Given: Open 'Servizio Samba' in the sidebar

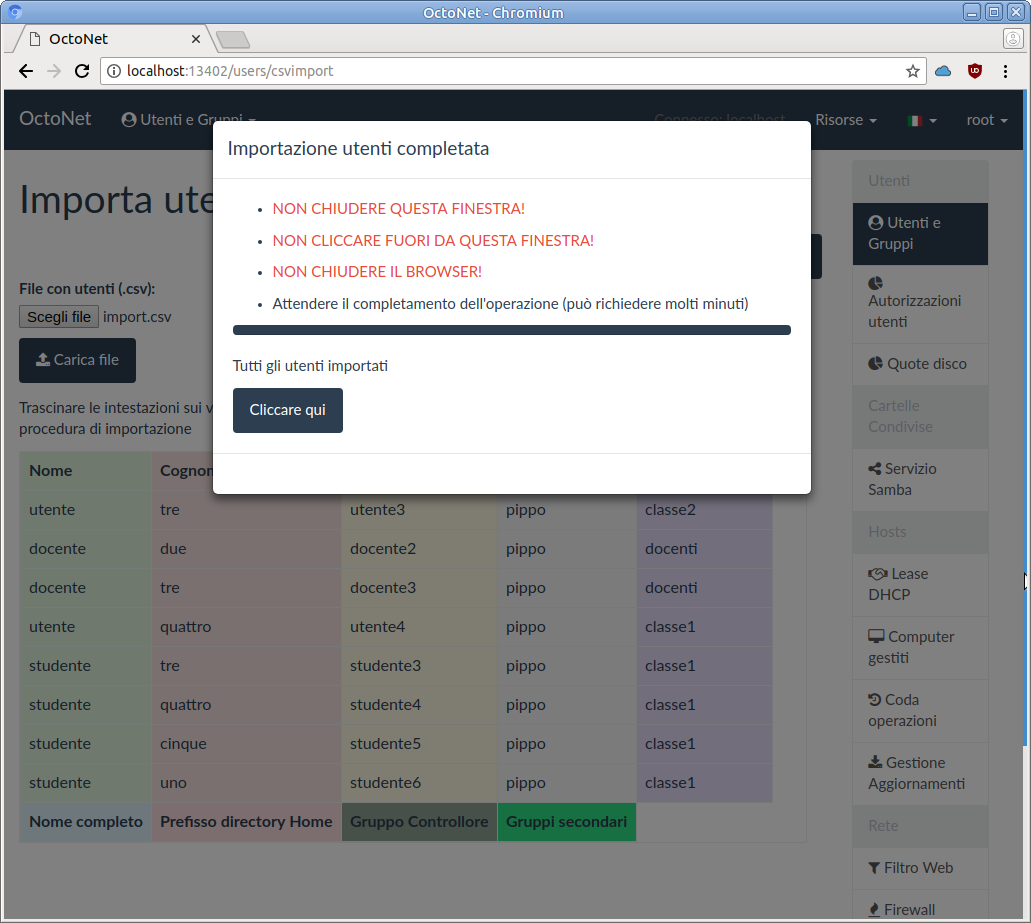Looking at the screenshot, I should click(920, 479).
